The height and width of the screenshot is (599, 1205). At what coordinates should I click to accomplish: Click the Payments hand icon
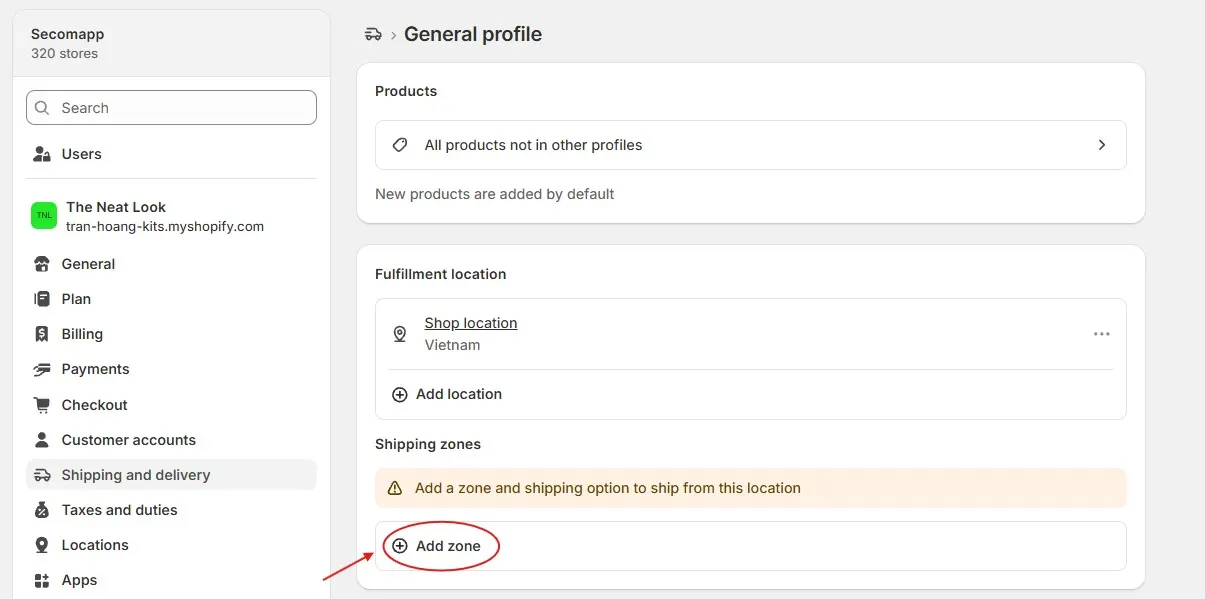click(42, 369)
